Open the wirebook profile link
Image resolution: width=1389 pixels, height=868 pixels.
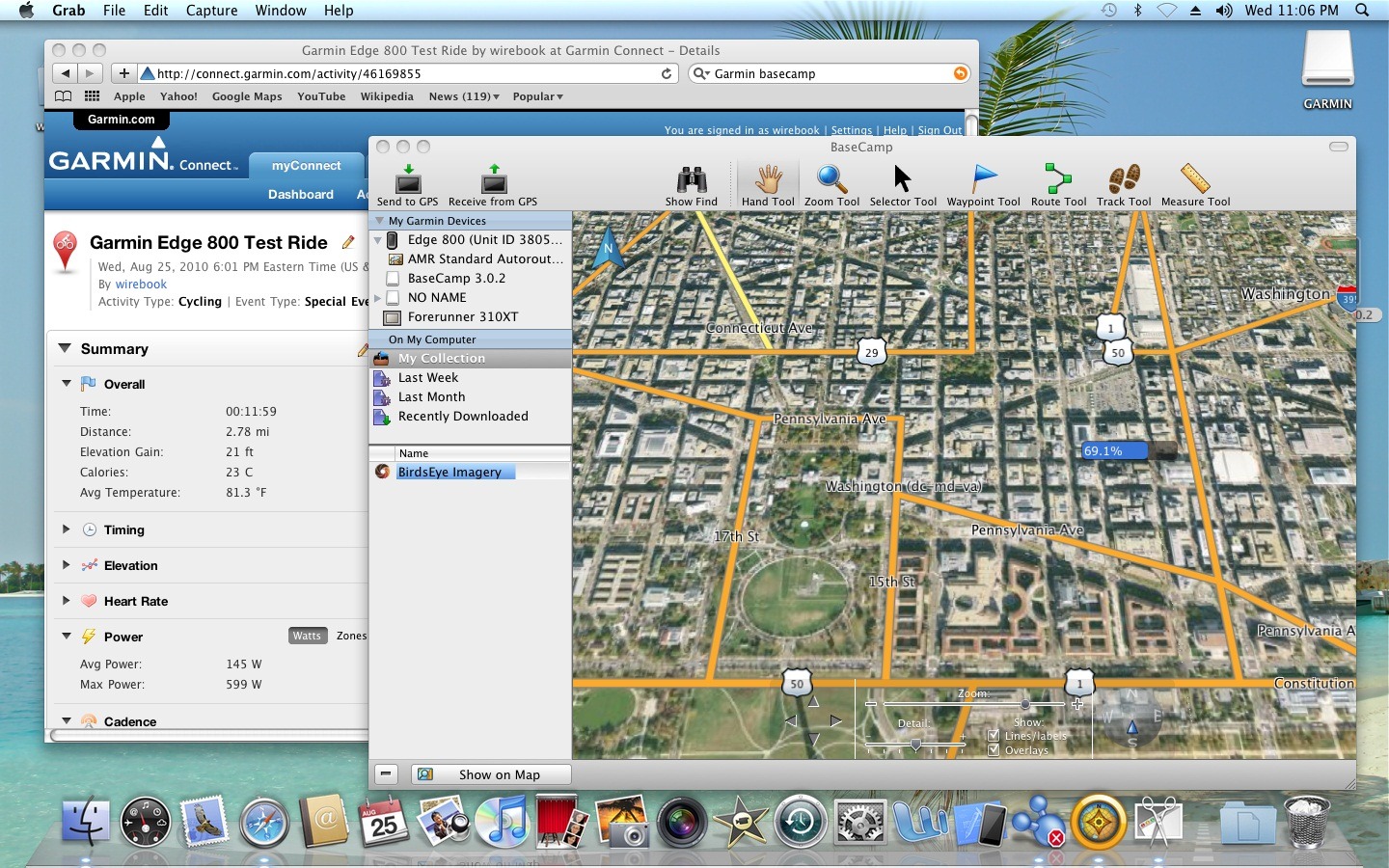pyautogui.click(x=141, y=285)
